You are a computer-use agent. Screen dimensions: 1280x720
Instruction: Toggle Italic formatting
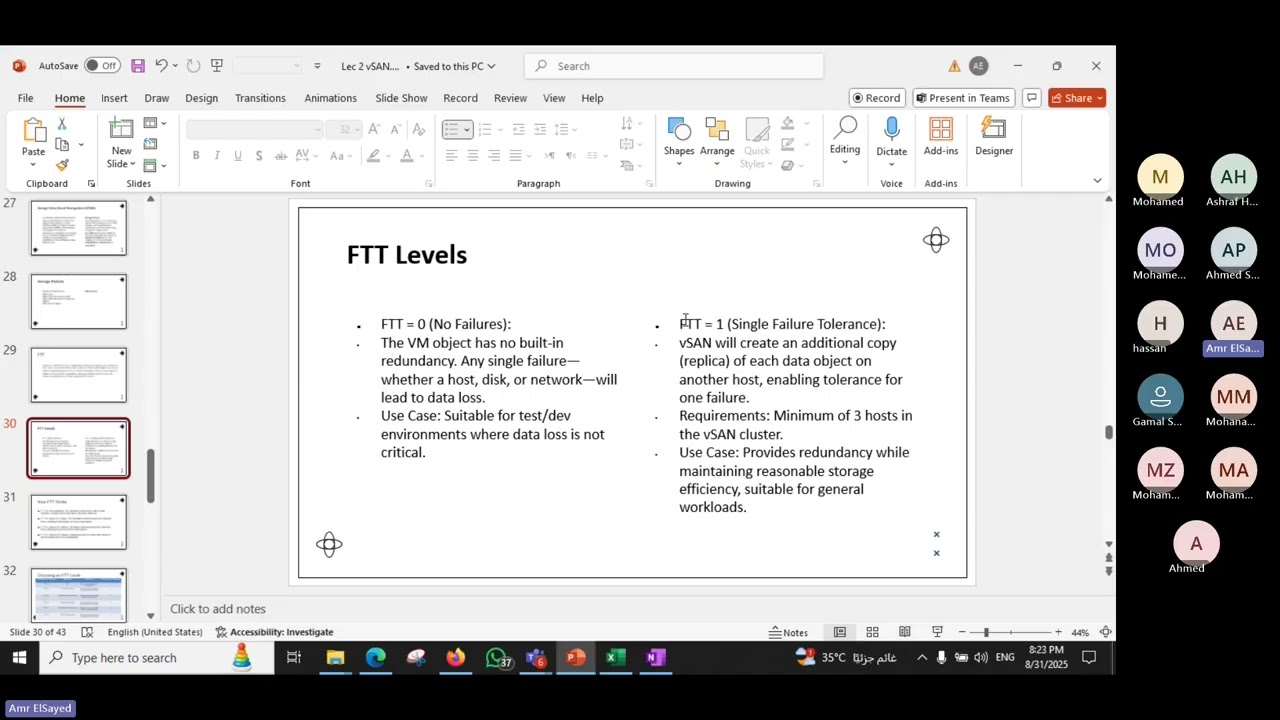(217, 156)
